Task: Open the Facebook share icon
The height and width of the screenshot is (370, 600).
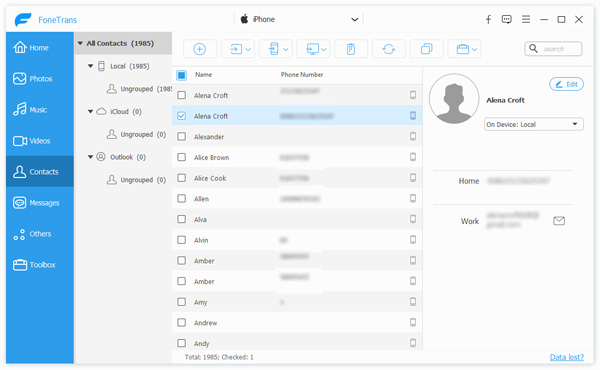Action: point(488,20)
